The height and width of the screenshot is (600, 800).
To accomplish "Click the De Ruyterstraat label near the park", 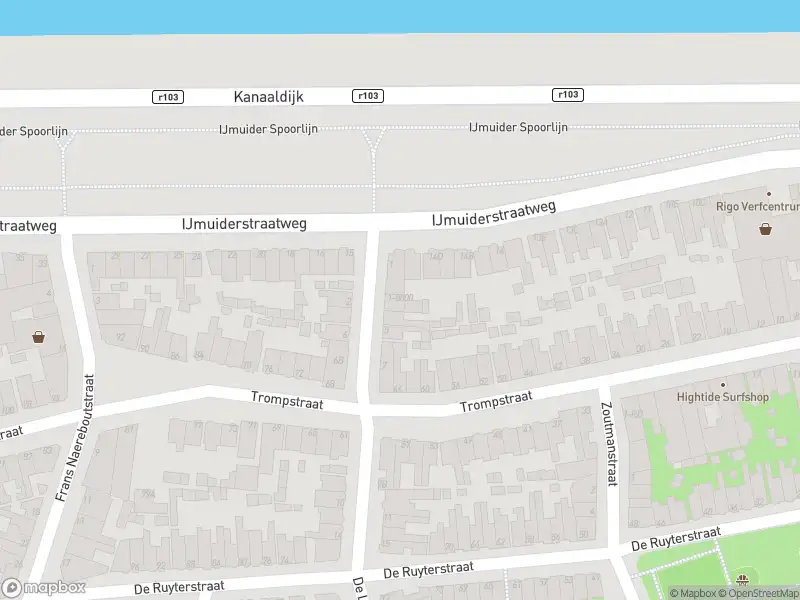I will [x=676, y=539].
